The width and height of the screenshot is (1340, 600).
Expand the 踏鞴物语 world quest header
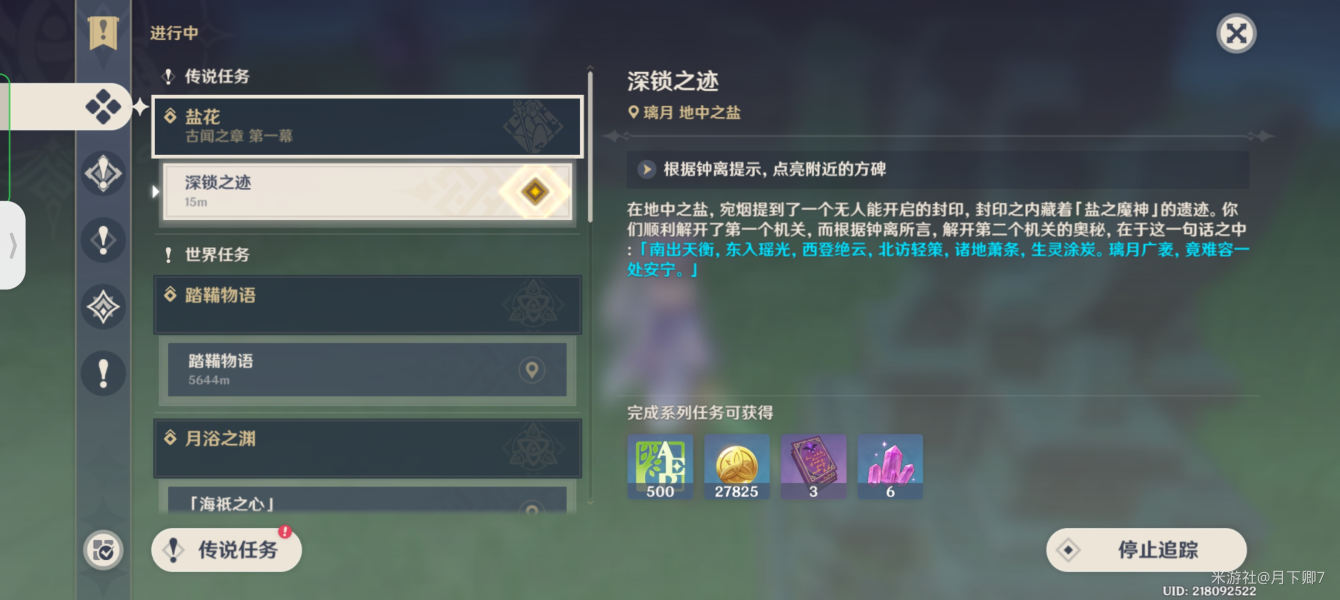pos(367,304)
